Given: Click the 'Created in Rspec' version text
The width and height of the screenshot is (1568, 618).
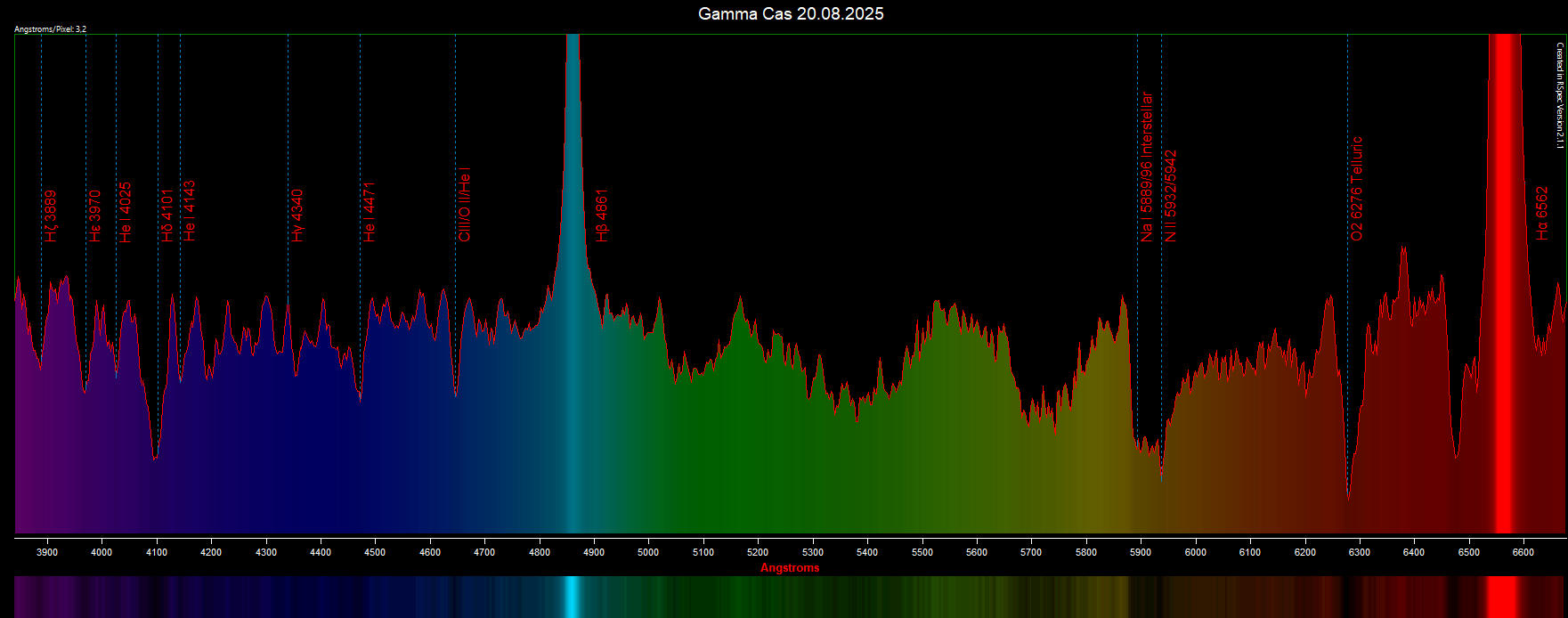Looking at the screenshot, I should 1560,95.
